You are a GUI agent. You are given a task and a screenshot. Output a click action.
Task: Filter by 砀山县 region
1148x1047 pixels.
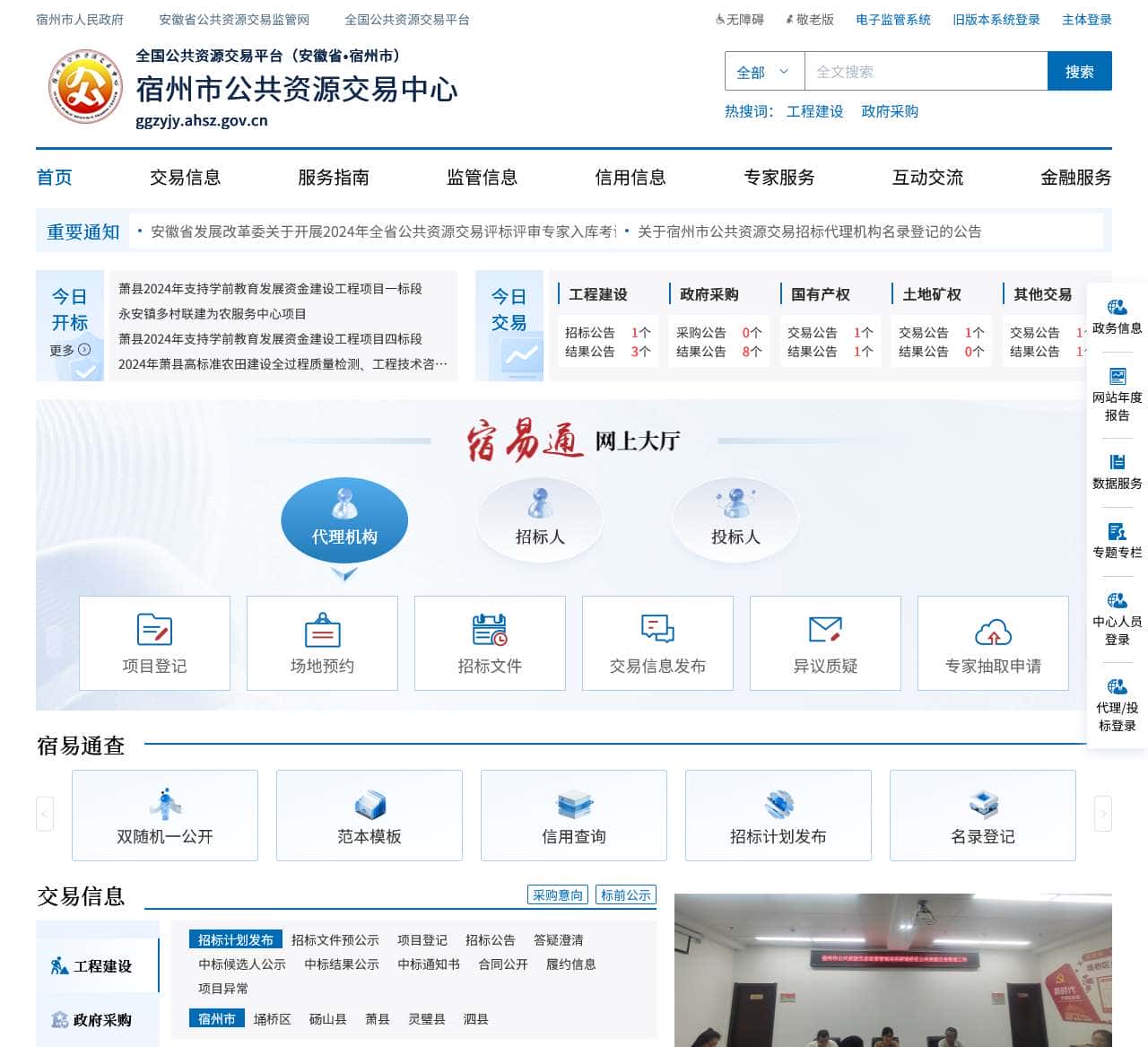tap(328, 1019)
